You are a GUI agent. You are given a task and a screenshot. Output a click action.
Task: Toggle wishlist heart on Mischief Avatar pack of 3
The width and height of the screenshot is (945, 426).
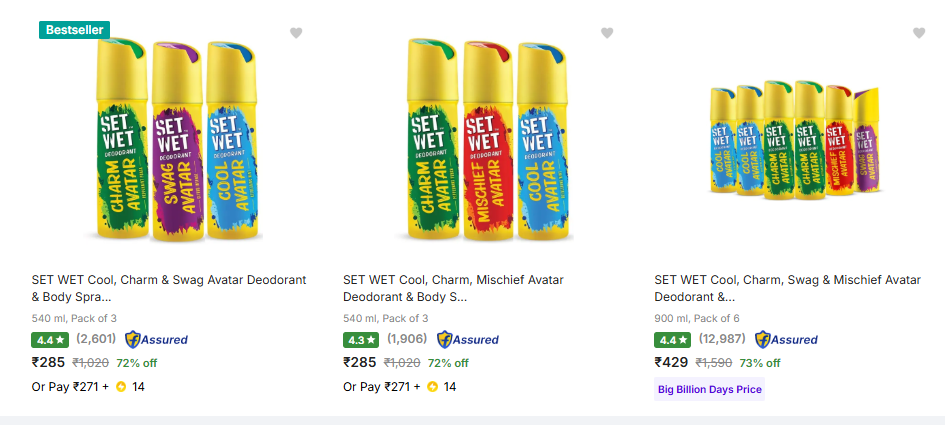click(607, 33)
